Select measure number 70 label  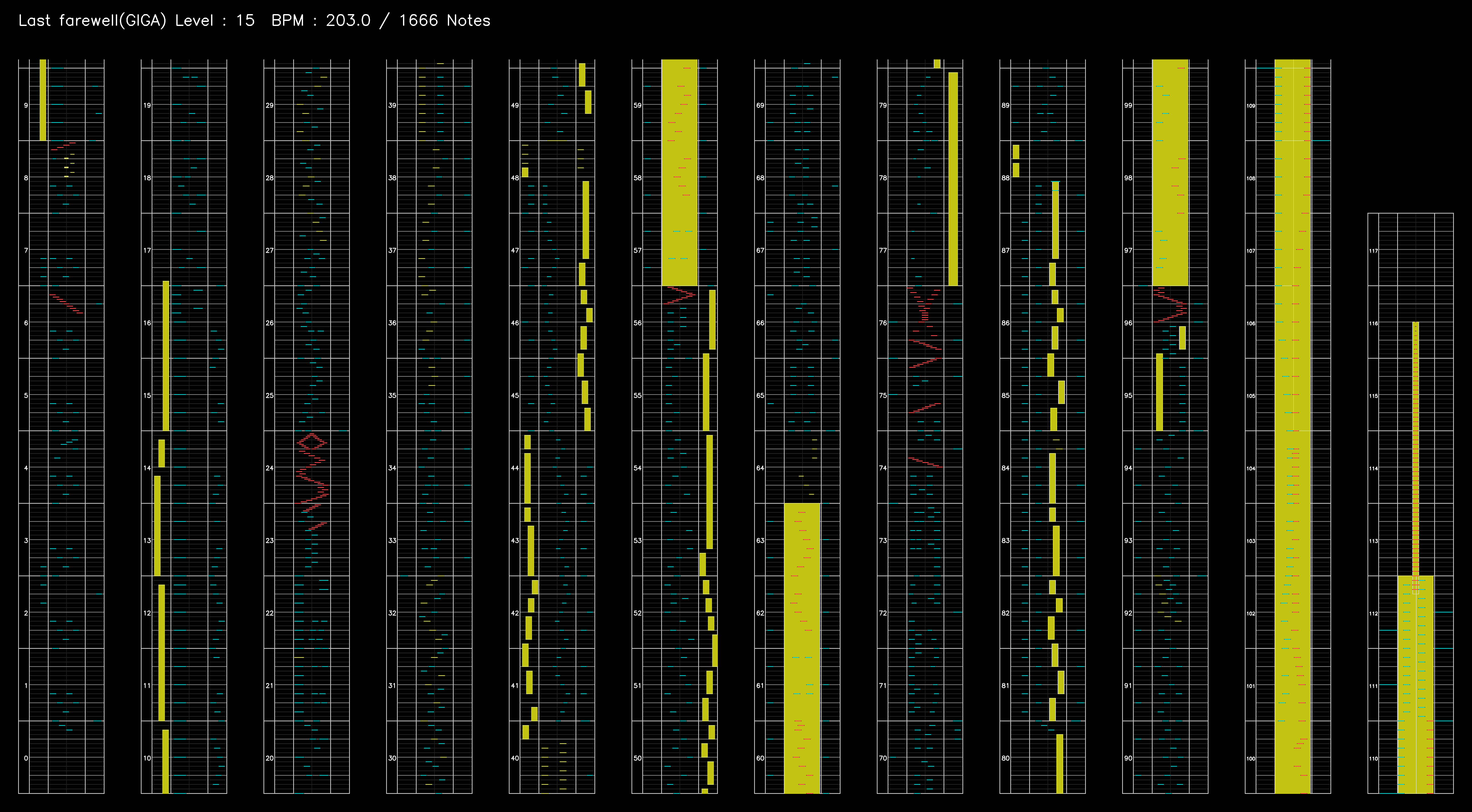coord(883,758)
